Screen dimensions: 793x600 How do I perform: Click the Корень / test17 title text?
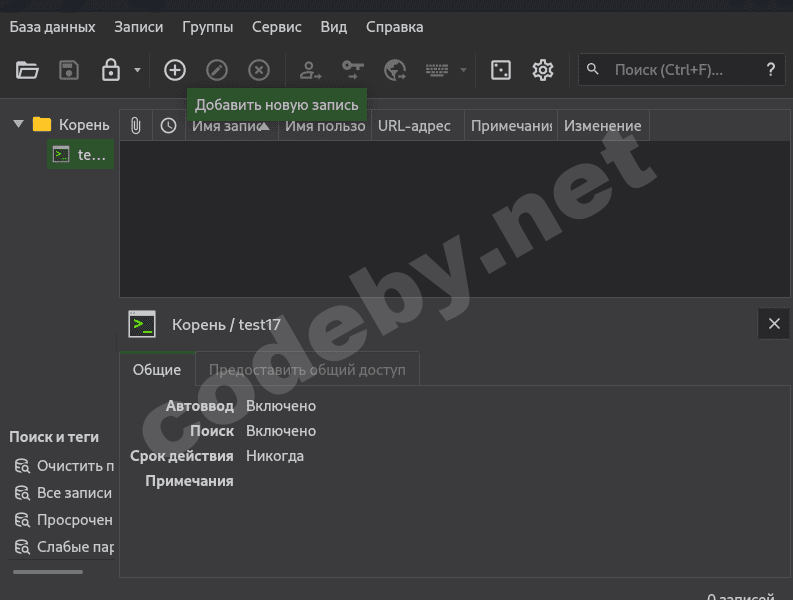click(226, 324)
